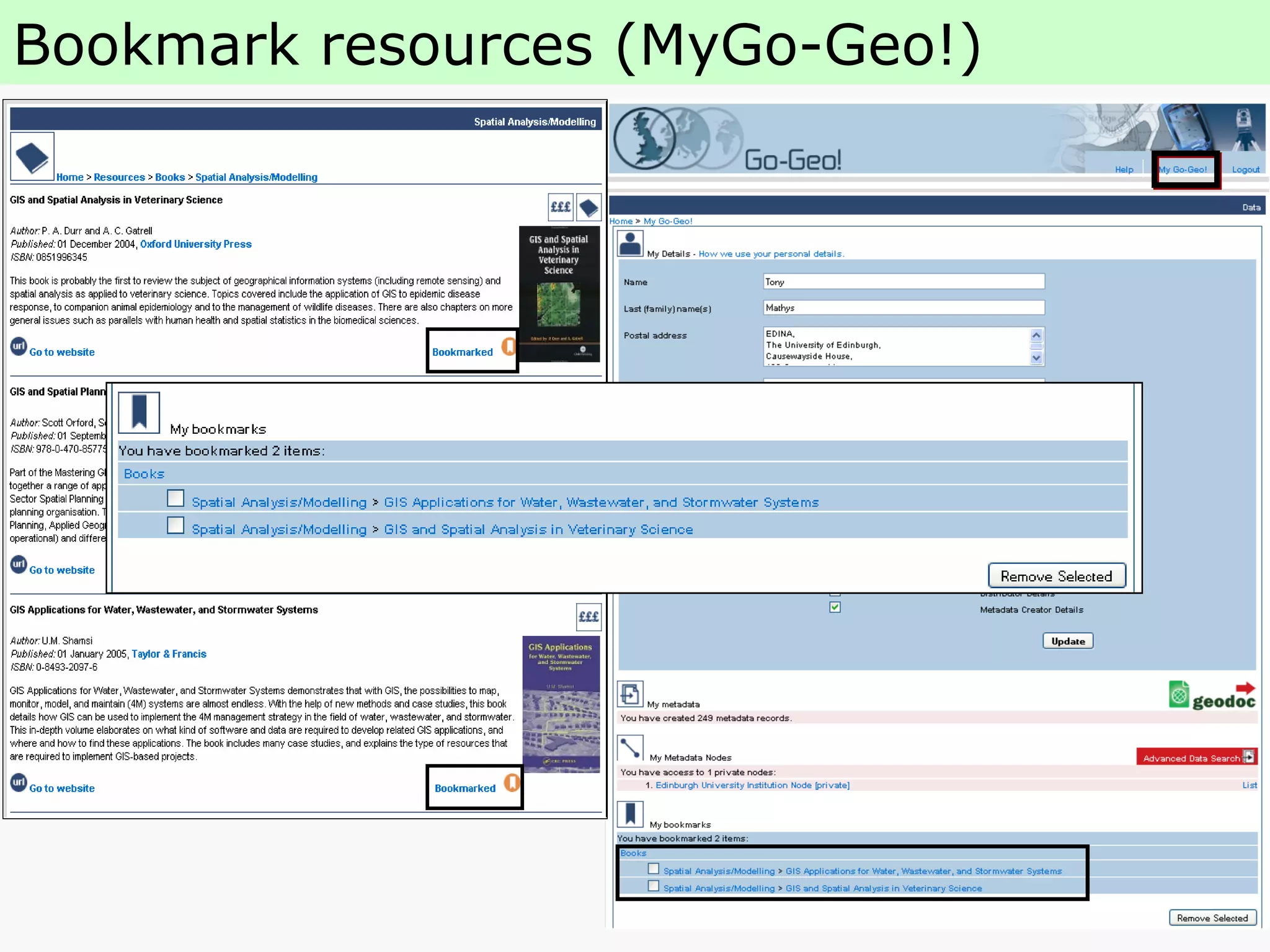This screenshot has width=1270, height=952.
Task: Click small Books link in lower bookmarks list
Action: 633,853
